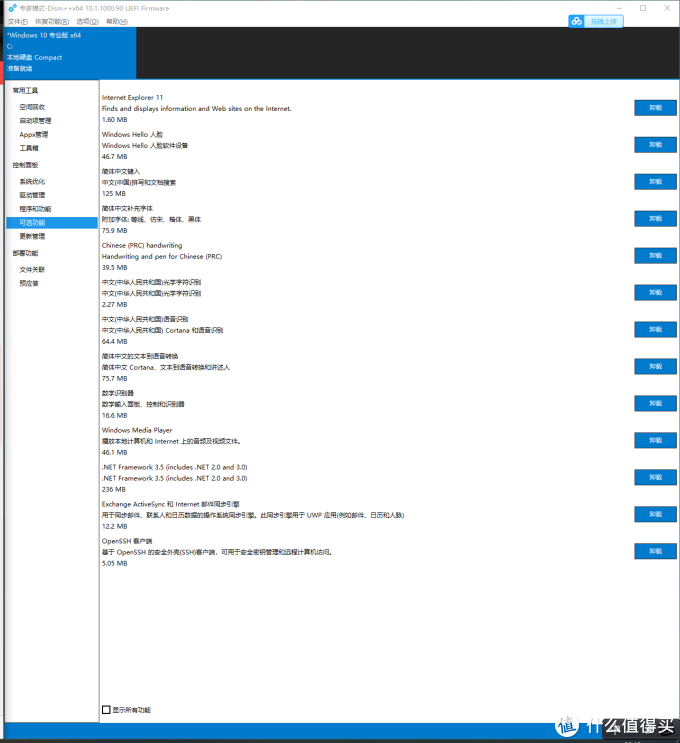Select the Internet Explorer 11 feature title

click(x=132, y=97)
